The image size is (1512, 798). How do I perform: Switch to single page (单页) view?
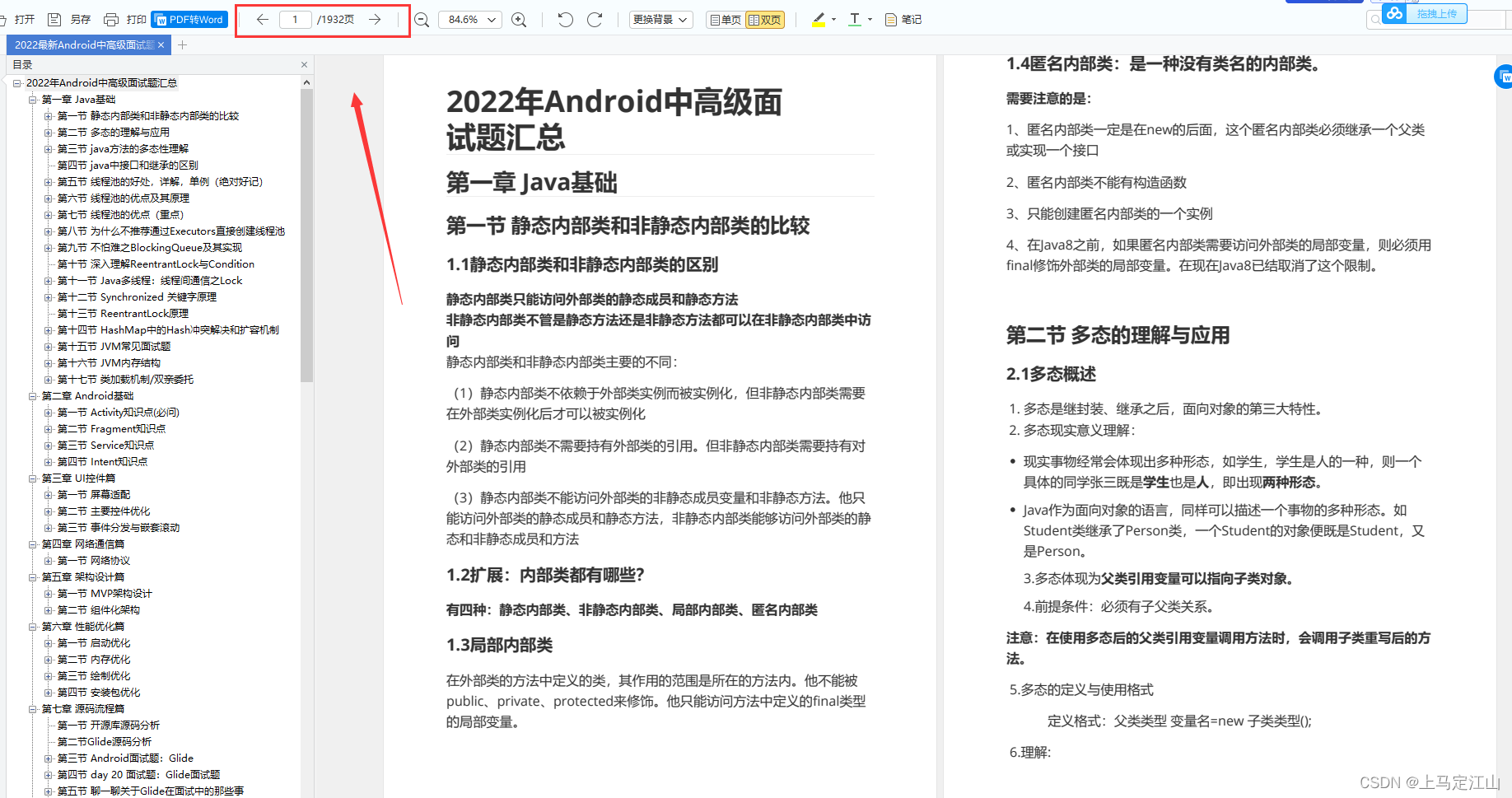coord(726,20)
